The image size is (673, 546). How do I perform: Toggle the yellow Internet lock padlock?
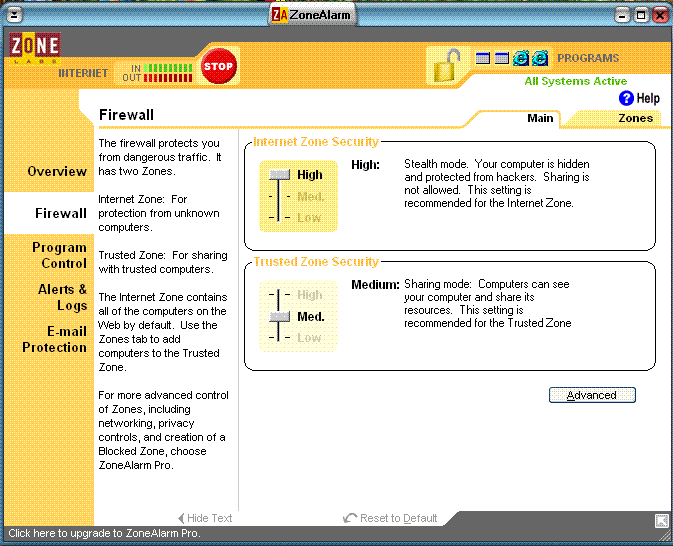click(x=446, y=65)
